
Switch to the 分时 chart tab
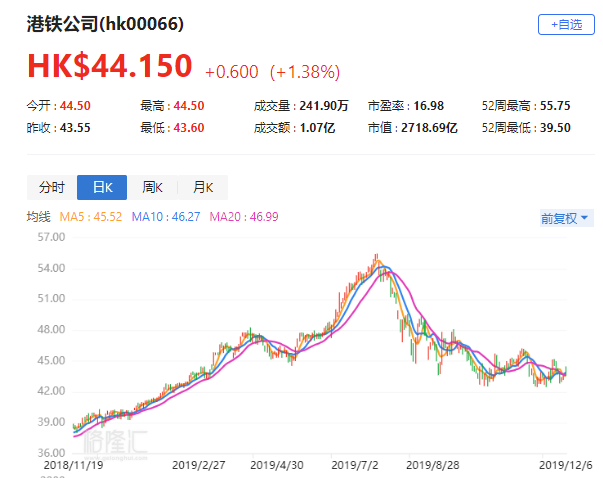52,187
